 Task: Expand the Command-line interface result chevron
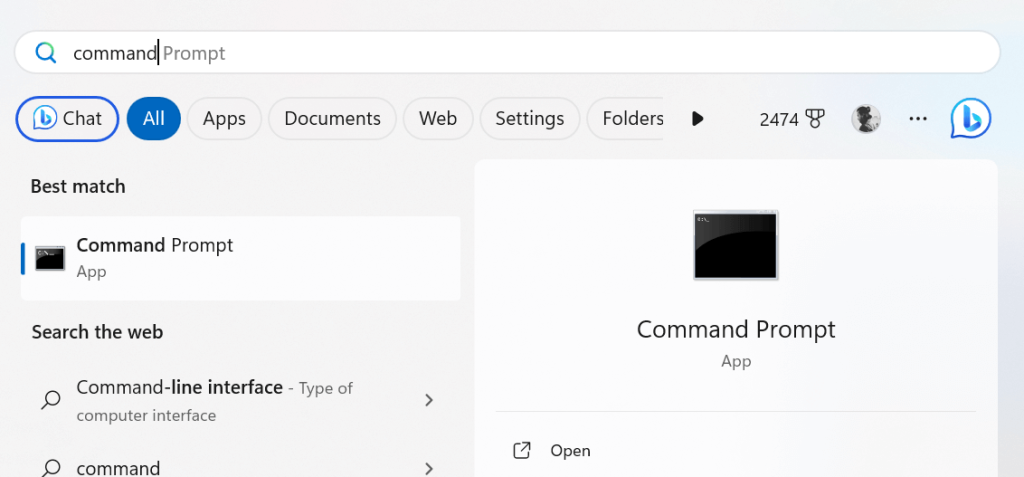click(429, 400)
